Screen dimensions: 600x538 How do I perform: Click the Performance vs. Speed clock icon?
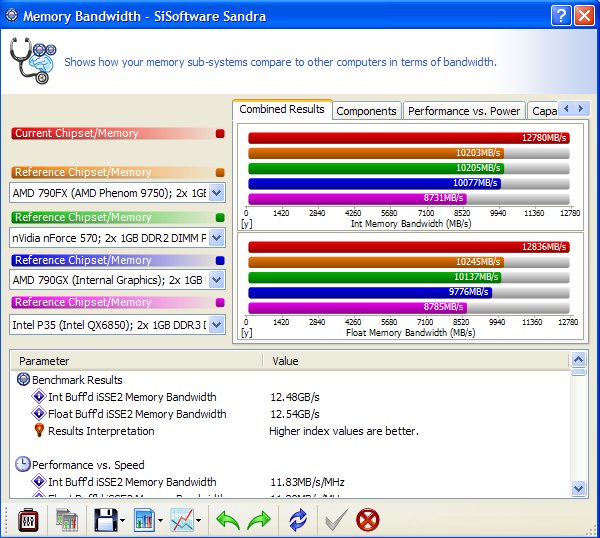(x=23, y=464)
